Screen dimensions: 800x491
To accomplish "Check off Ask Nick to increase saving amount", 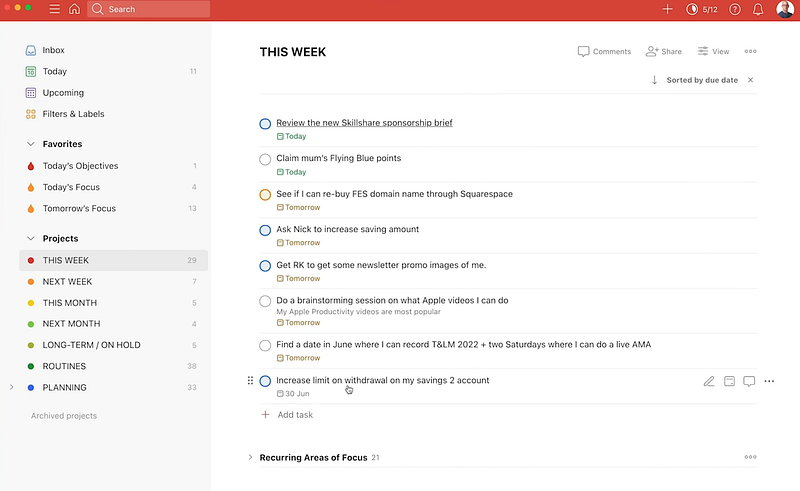I will point(265,230).
